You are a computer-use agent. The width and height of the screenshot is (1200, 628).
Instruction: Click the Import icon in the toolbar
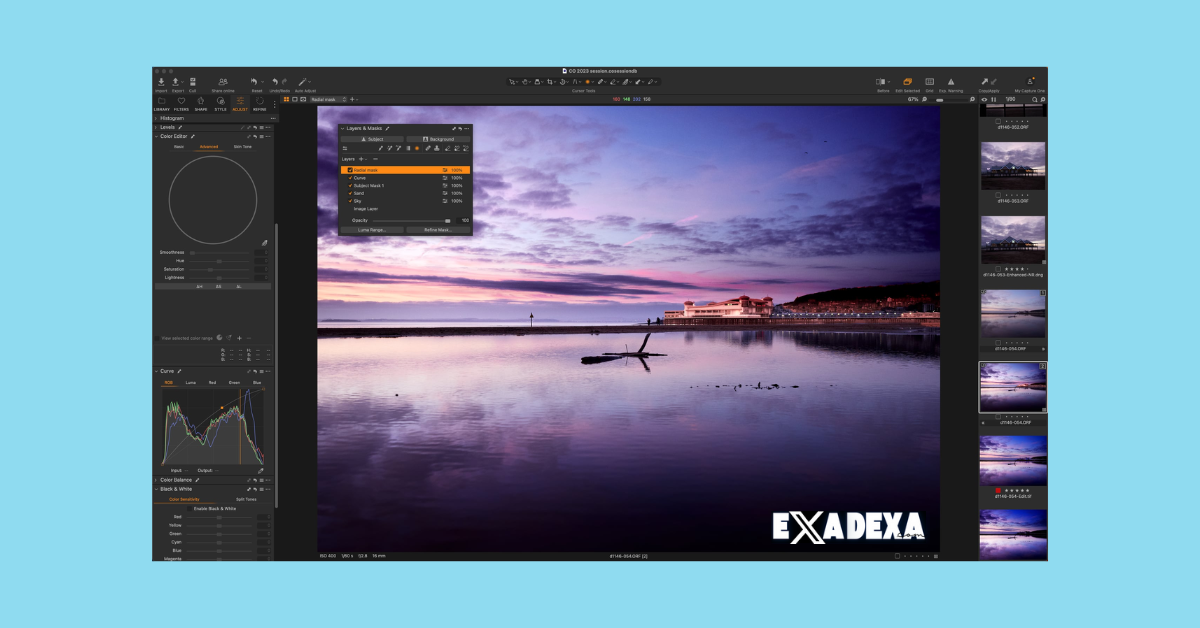tap(161, 82)
